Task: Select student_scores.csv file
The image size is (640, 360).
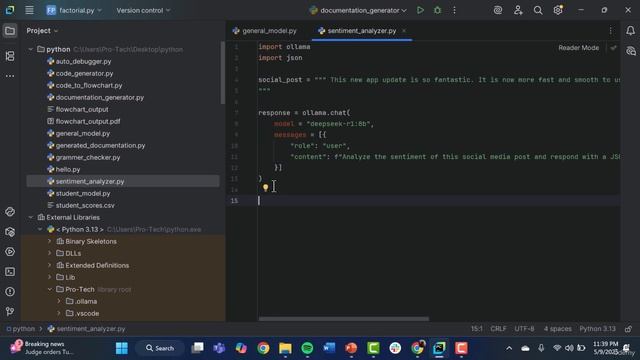Action: coord(85,205)
